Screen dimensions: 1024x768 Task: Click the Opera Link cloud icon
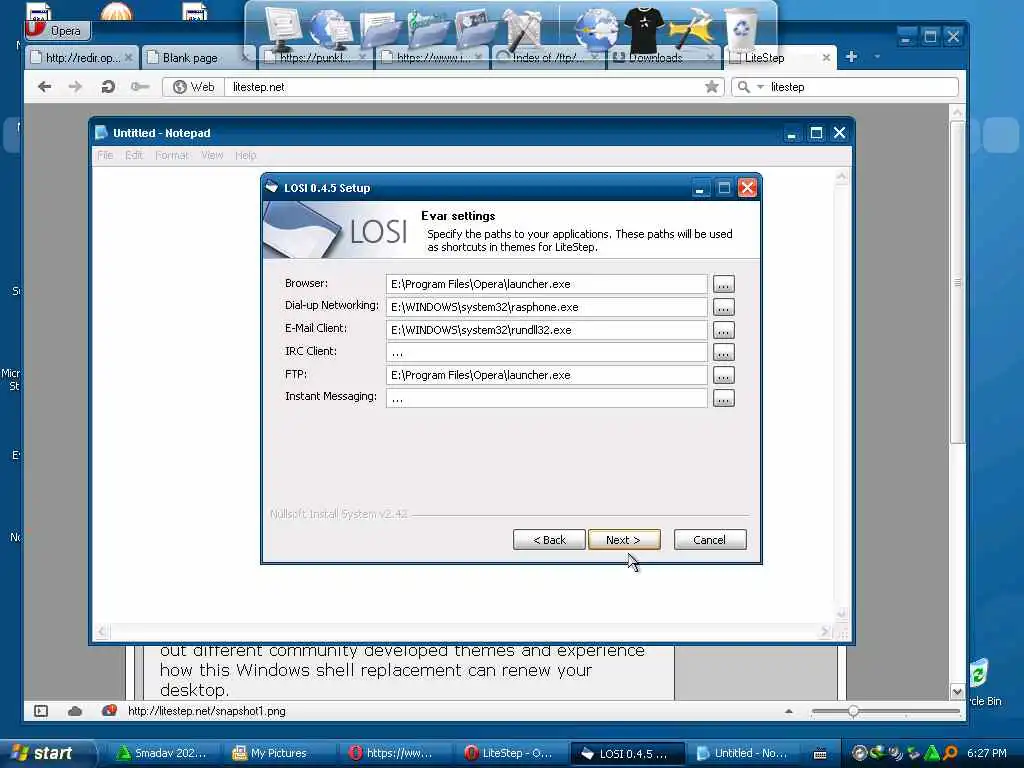[74, 711]
